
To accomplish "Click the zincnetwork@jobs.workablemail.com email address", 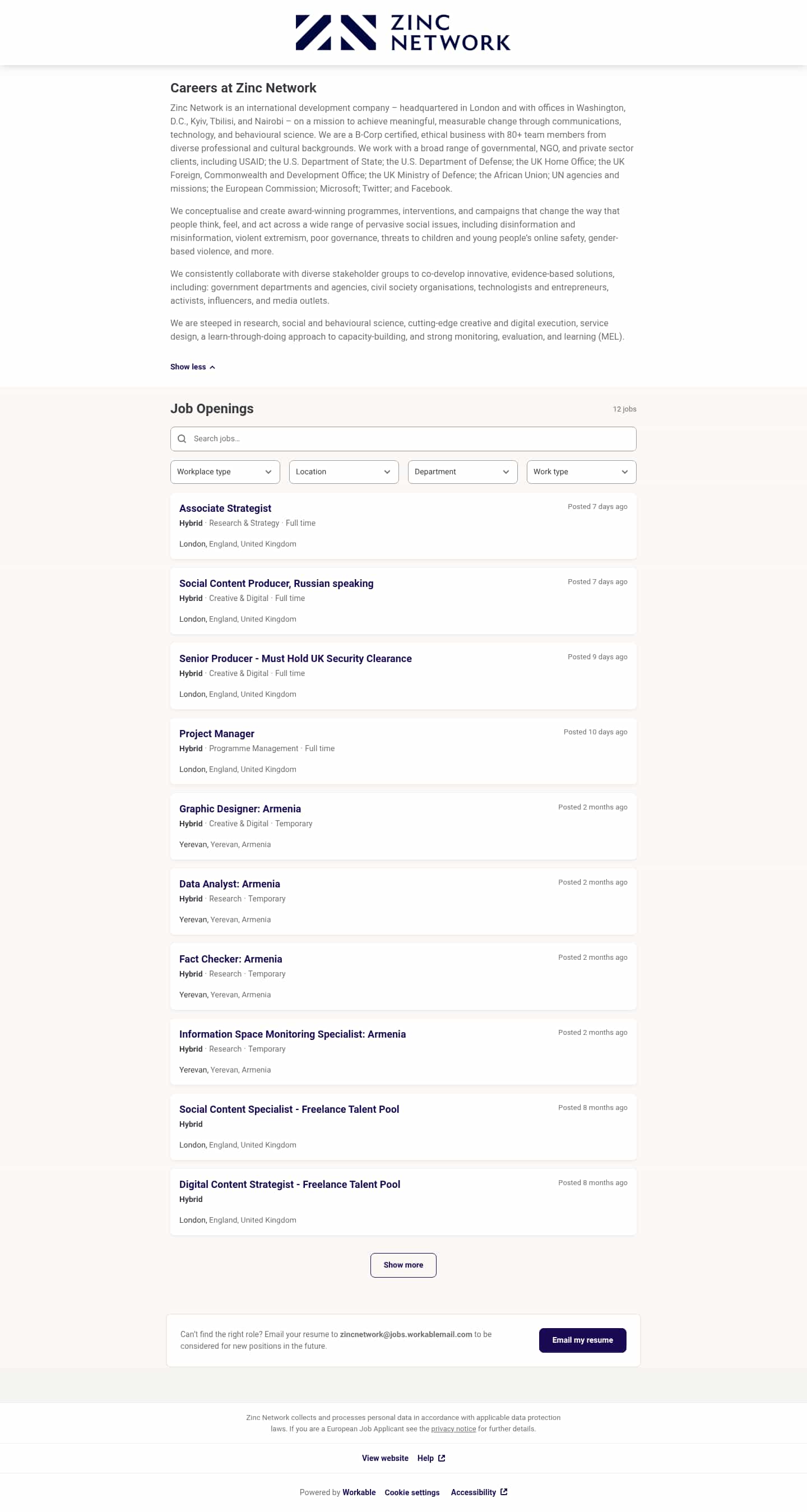I will pos(406,1334).
